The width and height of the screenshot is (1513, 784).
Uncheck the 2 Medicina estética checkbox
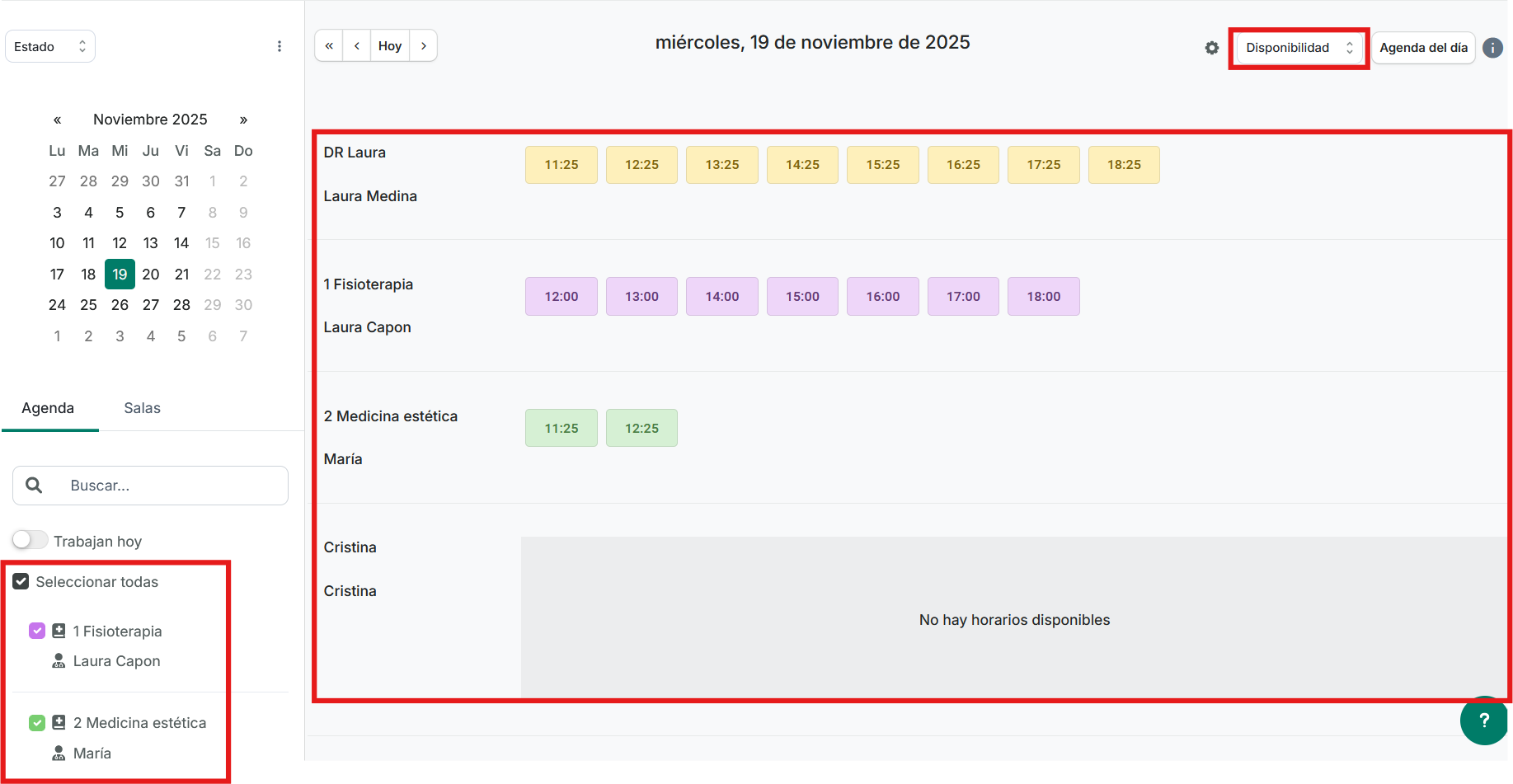(x=37, y=723)
